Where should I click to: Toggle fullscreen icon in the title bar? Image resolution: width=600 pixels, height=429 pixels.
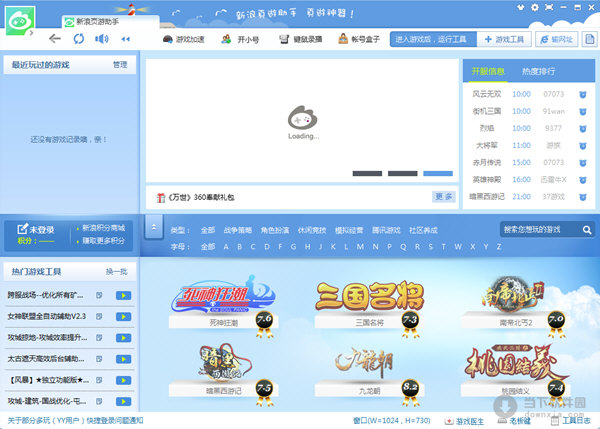pyautogui.click(x=549, y=7)
